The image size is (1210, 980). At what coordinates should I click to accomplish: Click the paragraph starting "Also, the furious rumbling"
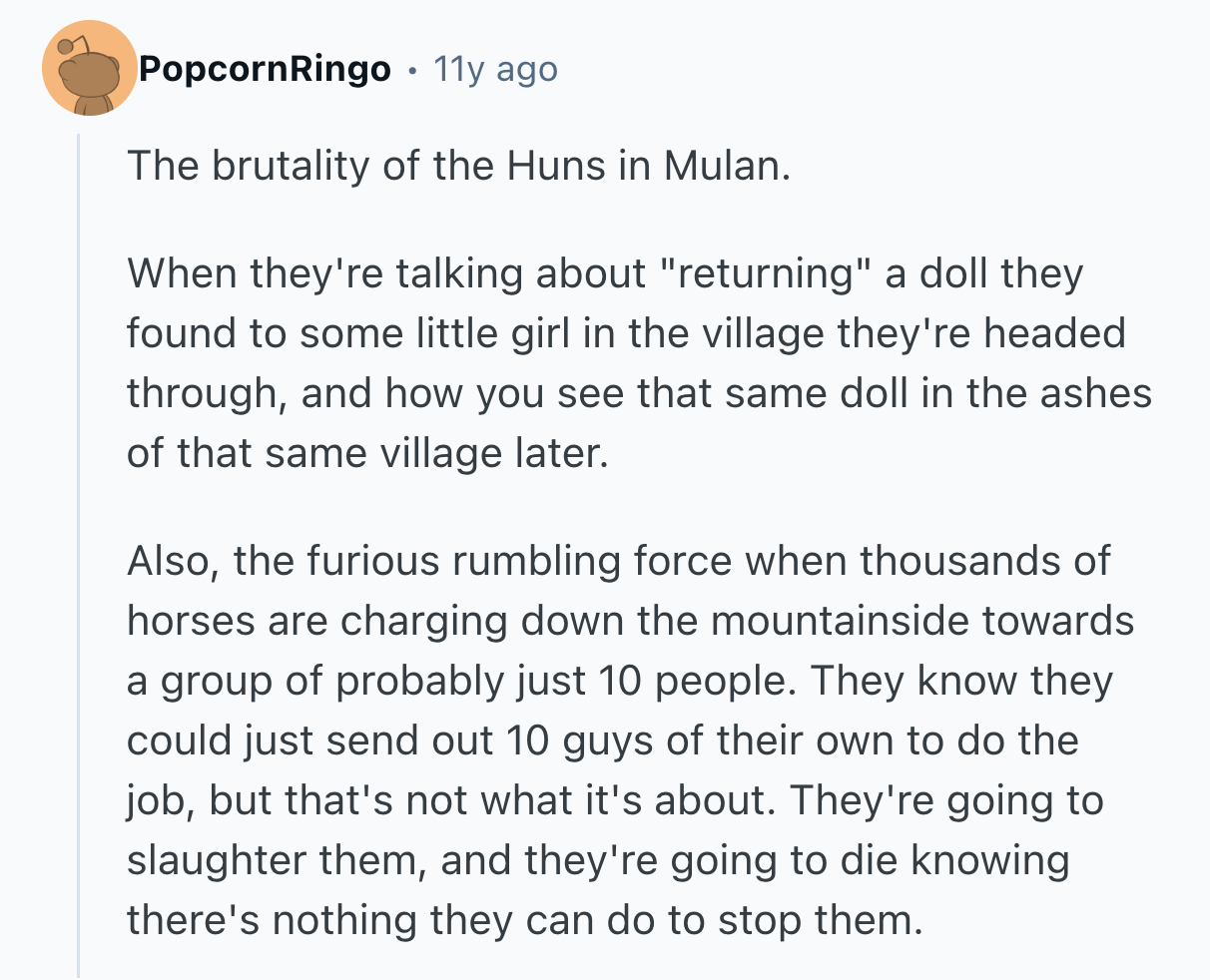(x=629, y=740)
